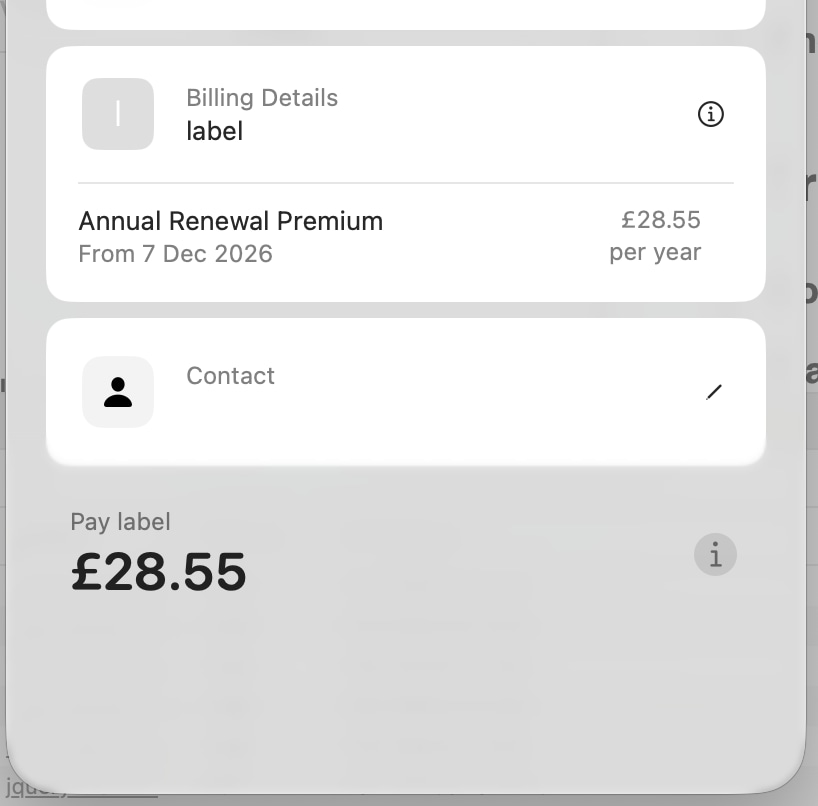Select the Billing Details heading
The image size is (818, 806).
262,98
